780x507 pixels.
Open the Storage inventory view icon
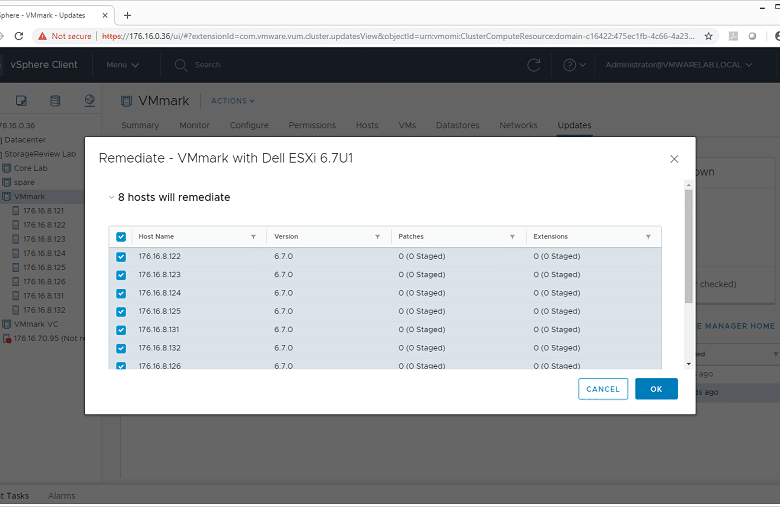click(x=55, y=101)
